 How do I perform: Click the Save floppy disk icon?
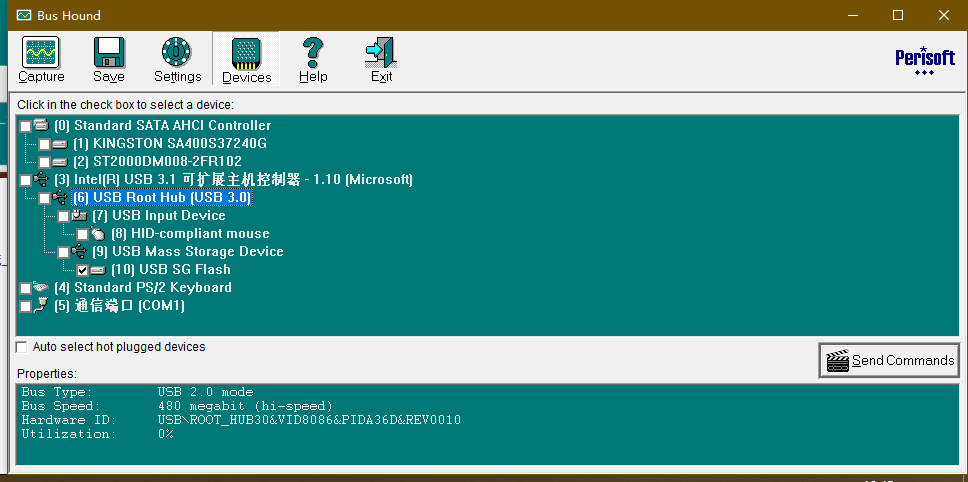pos(109,52)
